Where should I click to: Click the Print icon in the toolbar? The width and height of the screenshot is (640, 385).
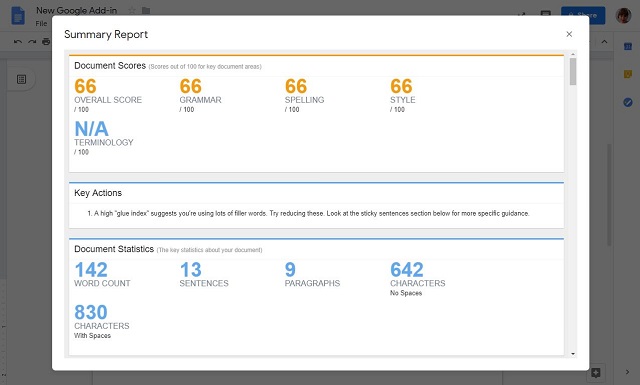[x=46, y=42]
